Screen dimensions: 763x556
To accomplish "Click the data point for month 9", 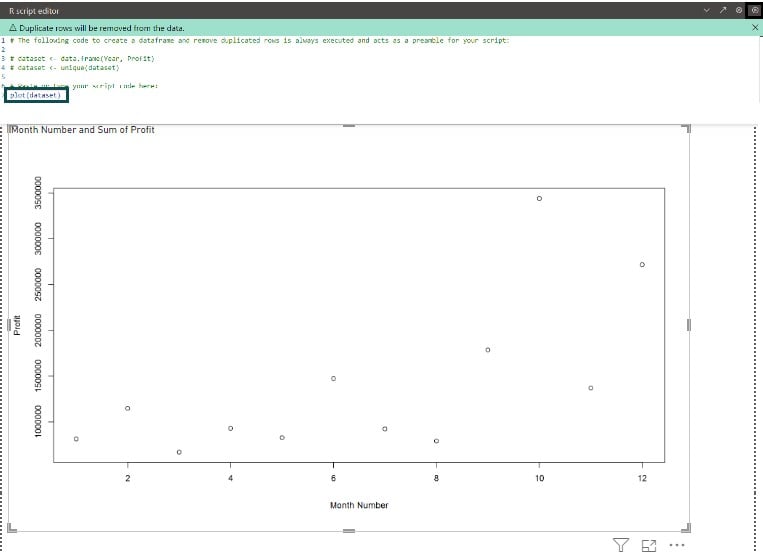I will coord(488,350).
